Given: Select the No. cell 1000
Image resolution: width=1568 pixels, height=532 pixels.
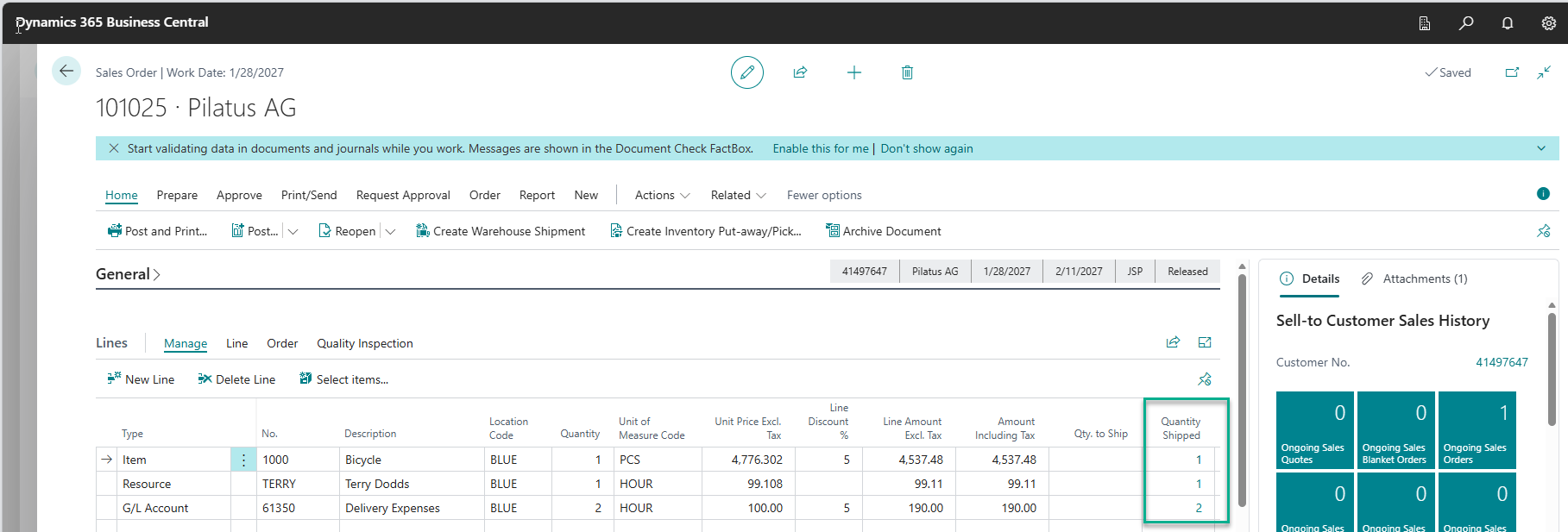Looking at the screenshot, I should point(298,460).
